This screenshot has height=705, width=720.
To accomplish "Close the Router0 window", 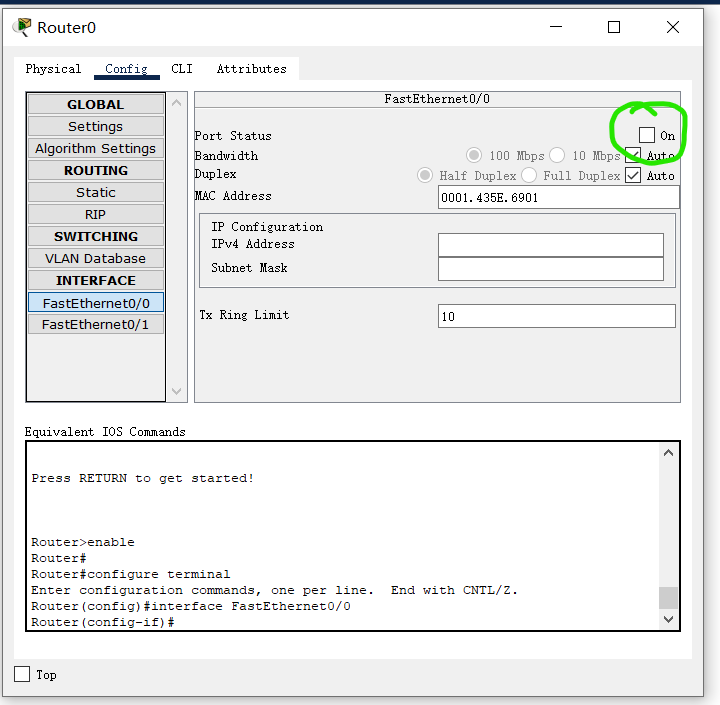I will coord(673,27).
